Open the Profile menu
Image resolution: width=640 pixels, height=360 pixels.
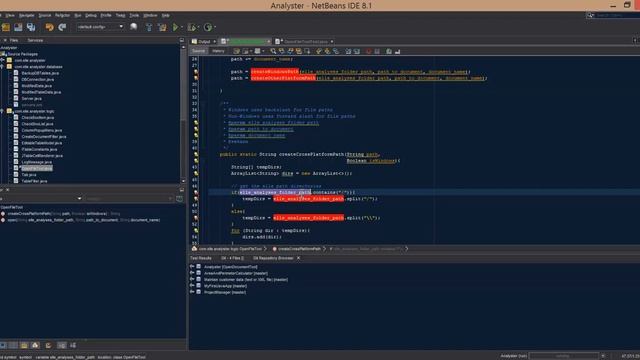[x=106, y=16]
